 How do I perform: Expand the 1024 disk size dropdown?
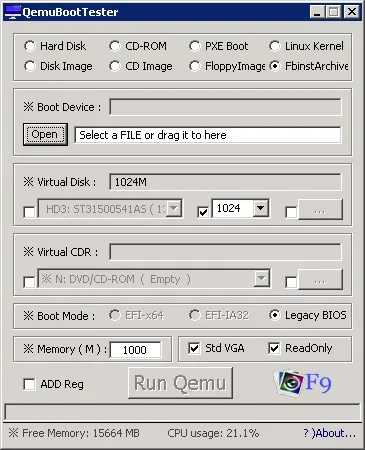point(261,208)
